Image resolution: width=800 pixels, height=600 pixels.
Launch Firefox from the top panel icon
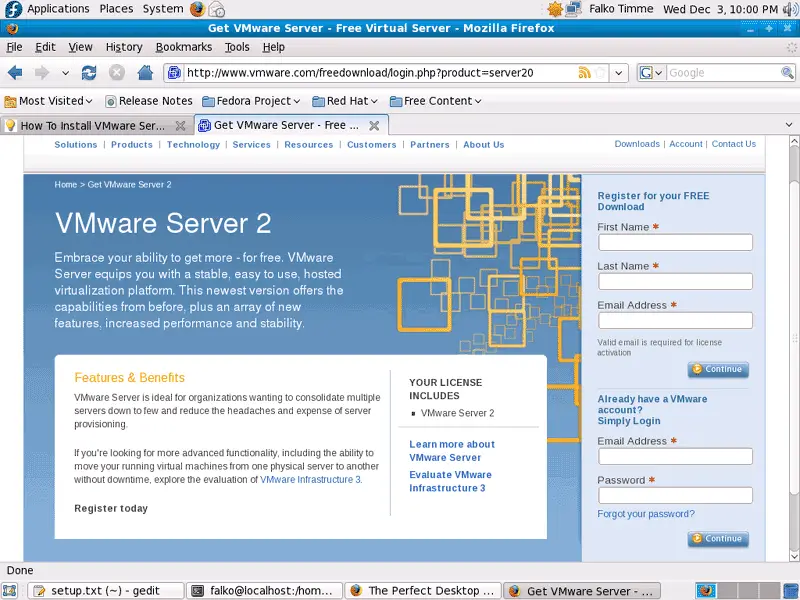tap(197, 9)
